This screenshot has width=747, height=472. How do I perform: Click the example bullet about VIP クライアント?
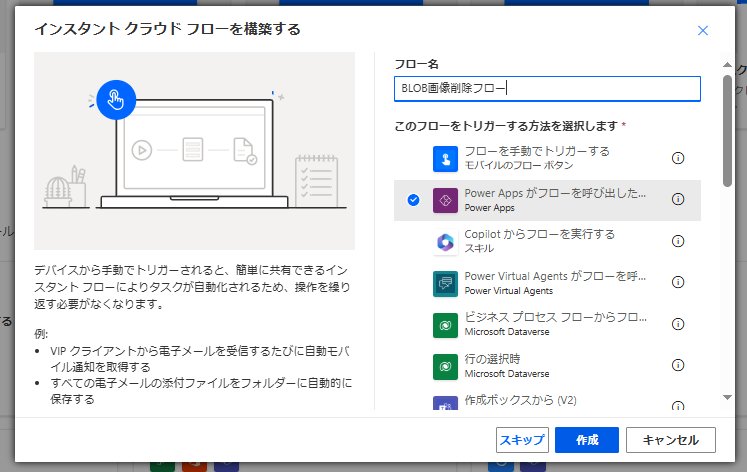tap(200, 359)
